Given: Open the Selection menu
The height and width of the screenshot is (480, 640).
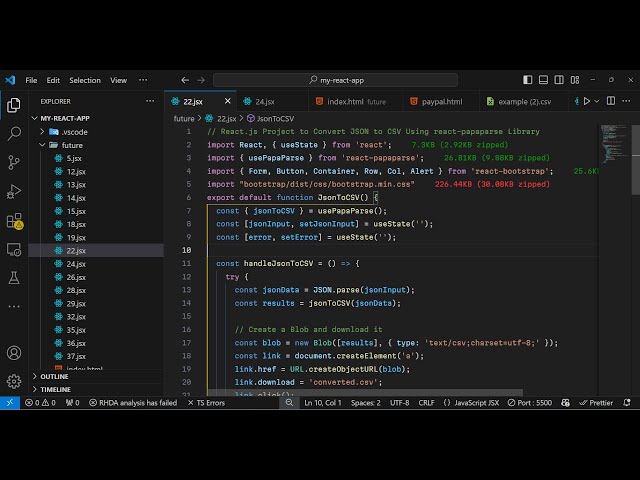Looking at the screenshot, I should (85, 80).
